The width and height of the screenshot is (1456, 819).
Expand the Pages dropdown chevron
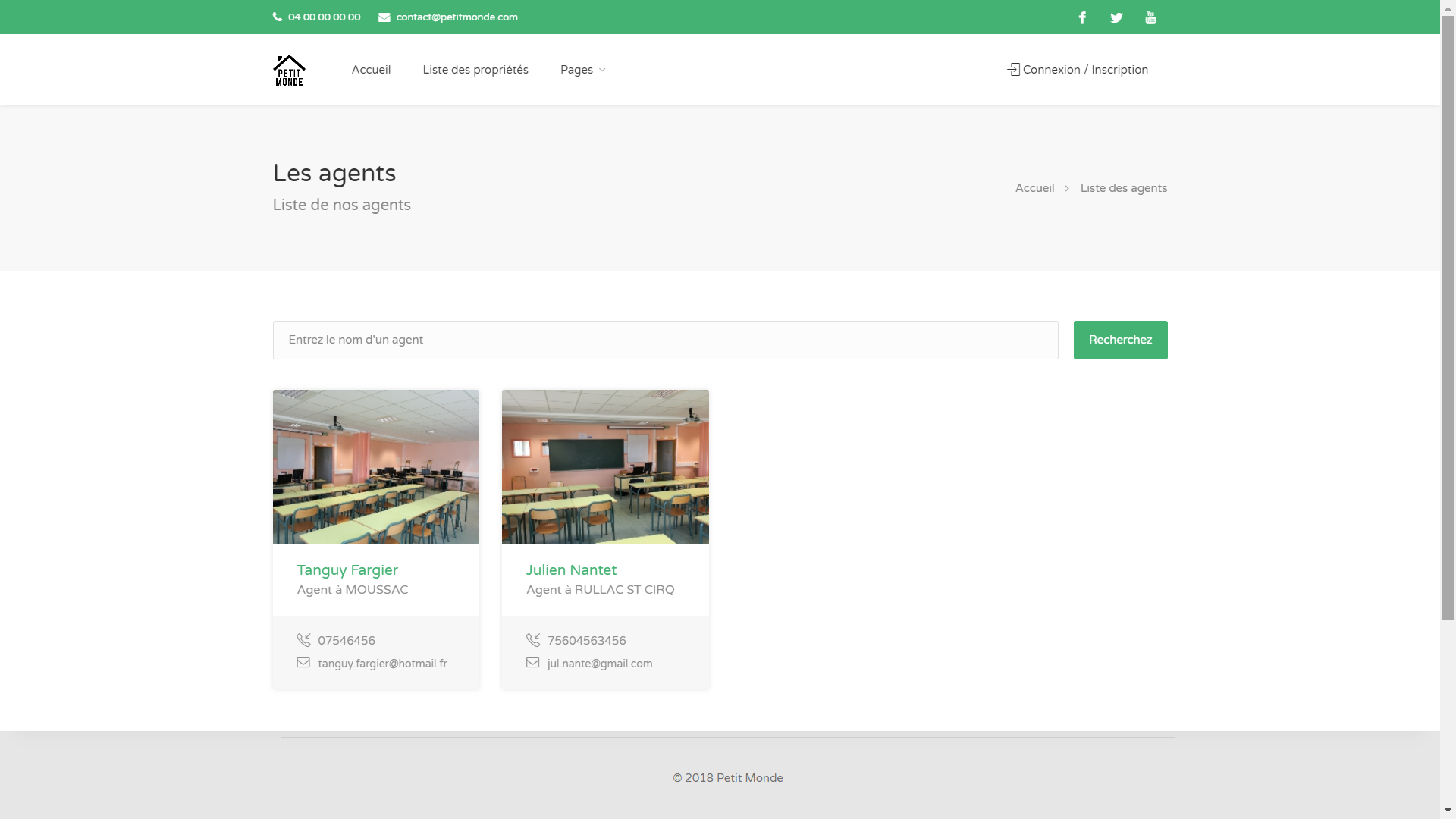click(x=602, y=70)
